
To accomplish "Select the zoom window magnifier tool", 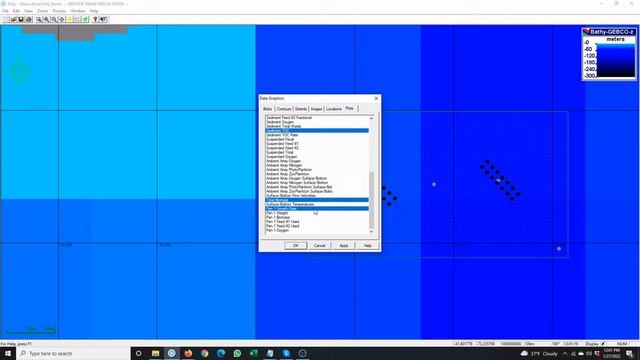I will (x=39, y=19).
